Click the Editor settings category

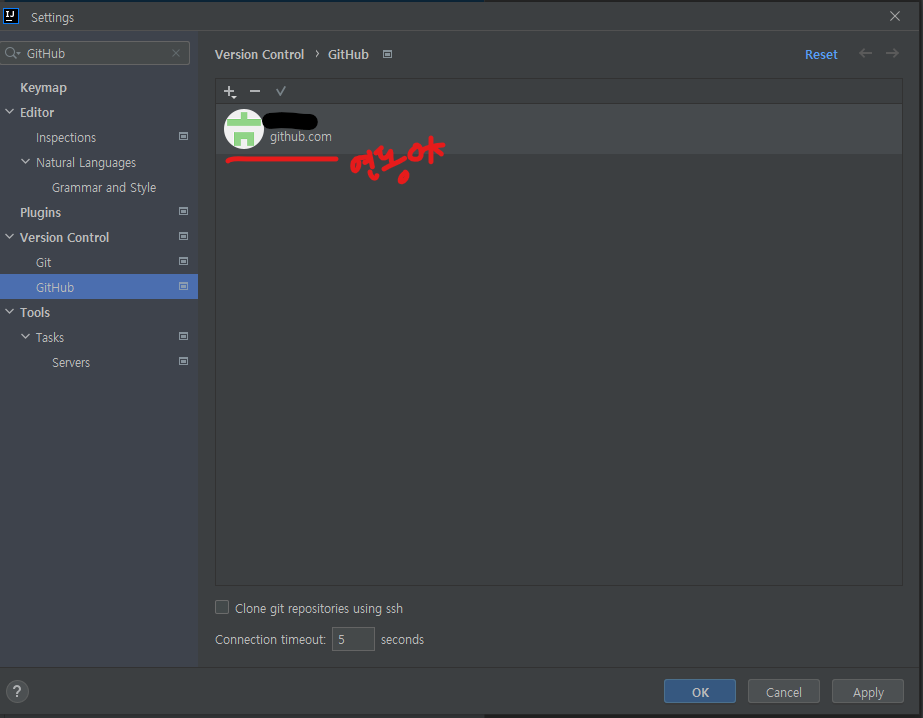(x=37, y=112)
